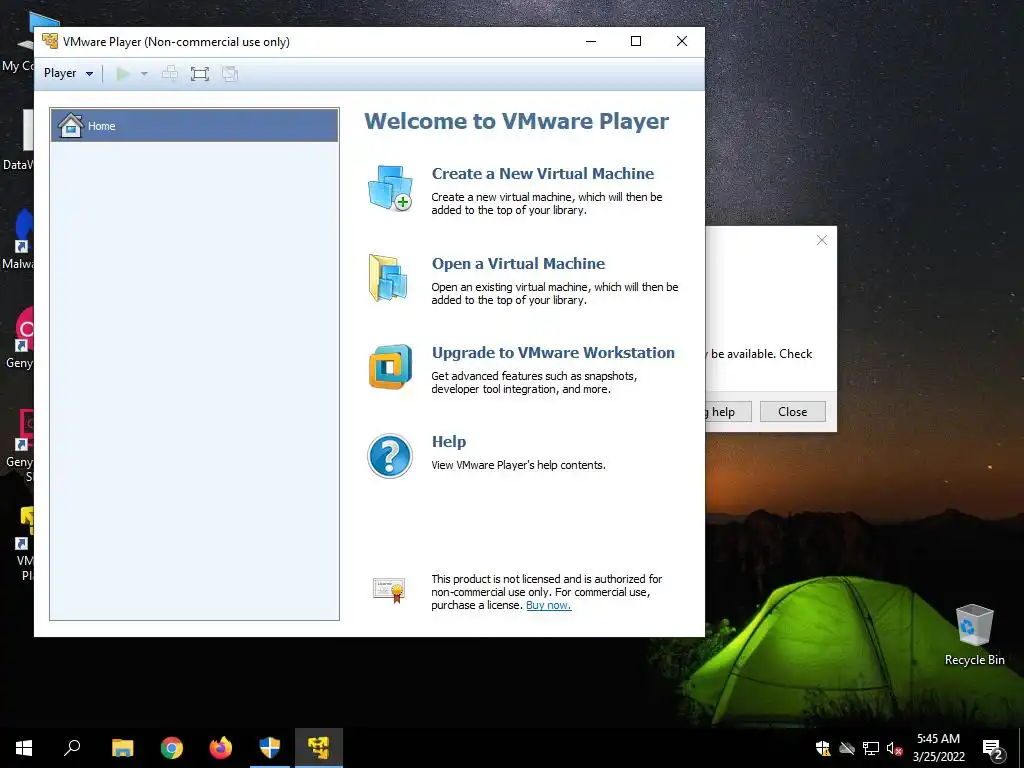Click the Unity mode toolbar icon
Image resolution: width=1024 pixels, height=768 pixels.
[x=230, y=74]
